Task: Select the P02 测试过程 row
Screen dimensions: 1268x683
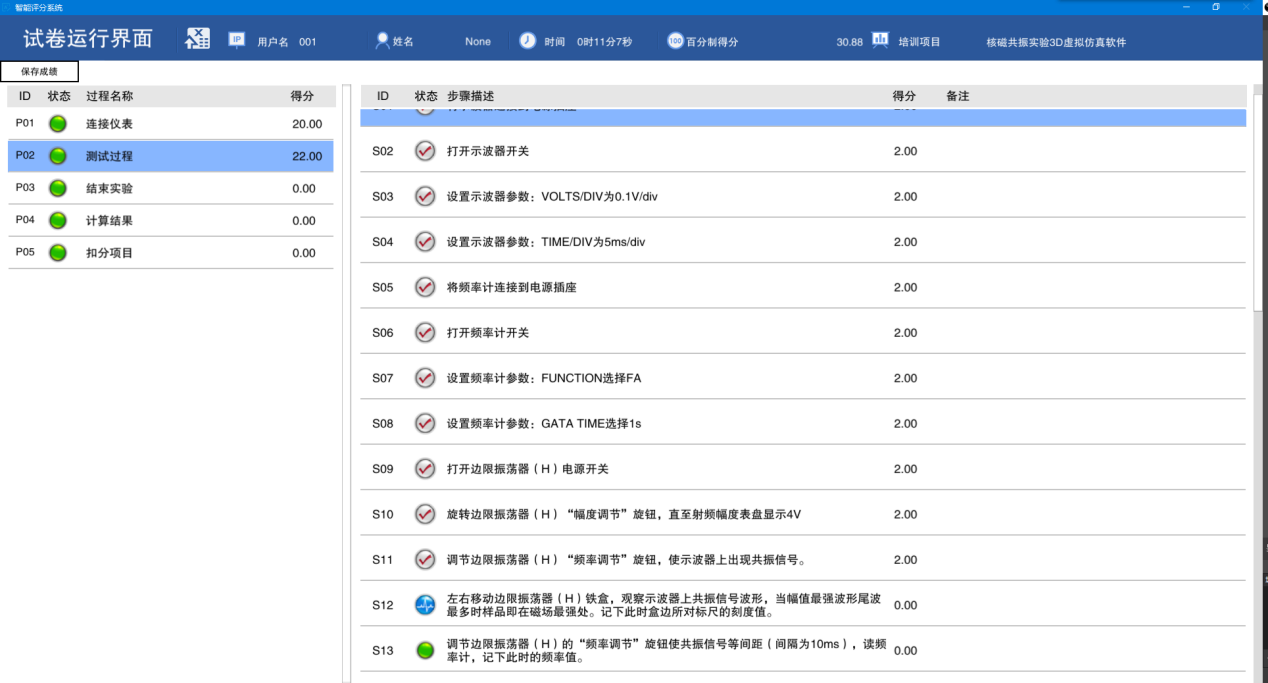Action: [170, 156]
